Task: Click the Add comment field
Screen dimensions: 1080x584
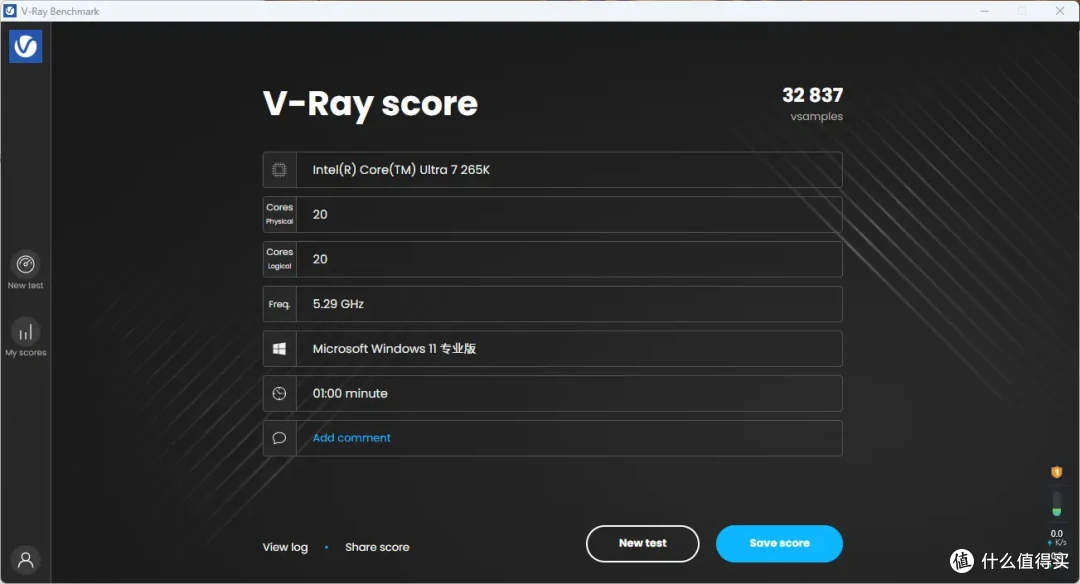Action: coord(552,438)
